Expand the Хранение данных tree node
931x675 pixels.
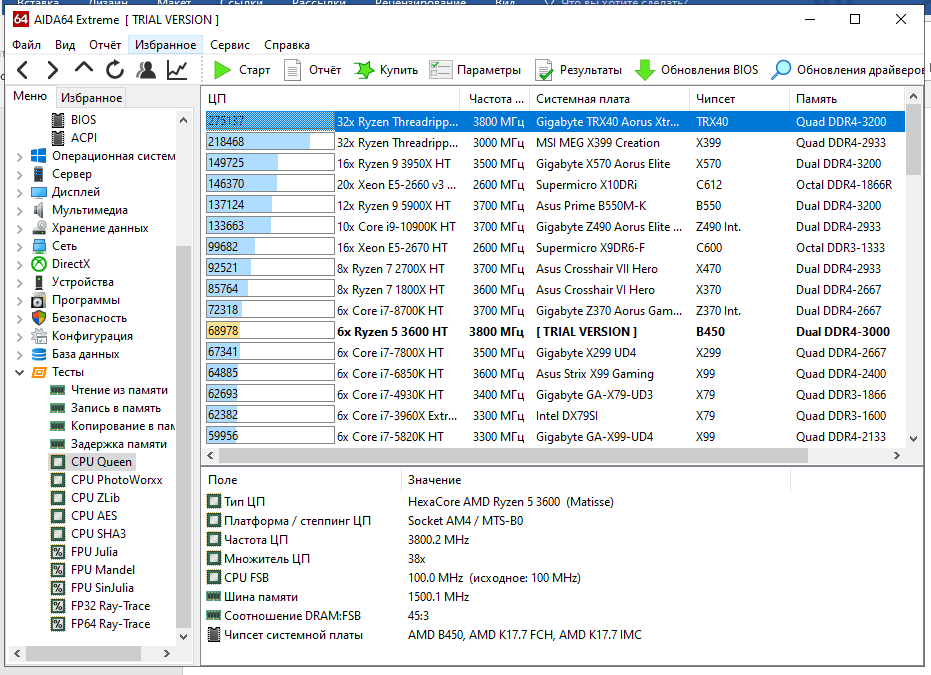point(20,229)
